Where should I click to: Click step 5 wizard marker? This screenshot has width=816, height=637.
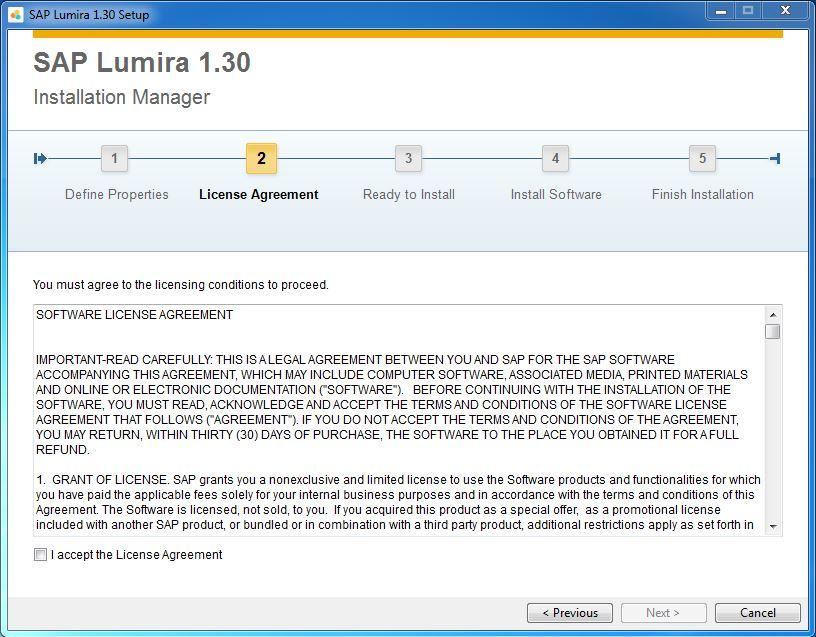pyautogui.click(x=702, y=158)
